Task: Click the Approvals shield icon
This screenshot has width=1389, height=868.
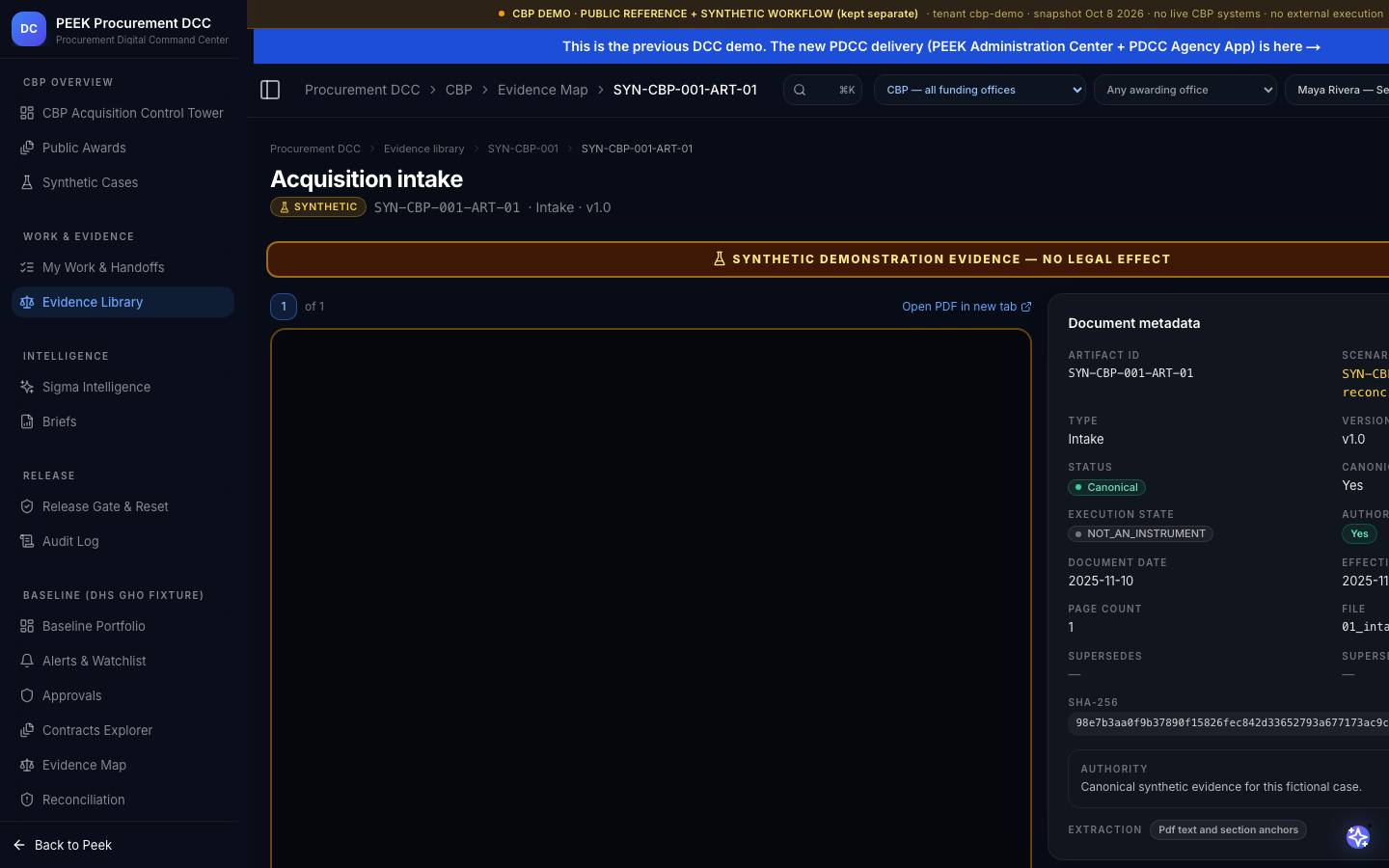Action: 27,695
